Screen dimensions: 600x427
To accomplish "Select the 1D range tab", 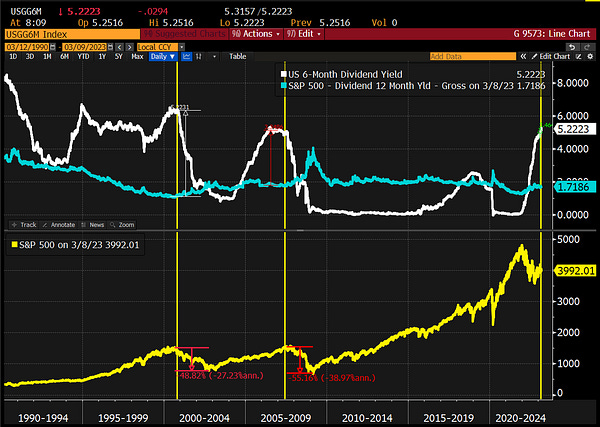I will pyautogui.click(x=13, y=57).
